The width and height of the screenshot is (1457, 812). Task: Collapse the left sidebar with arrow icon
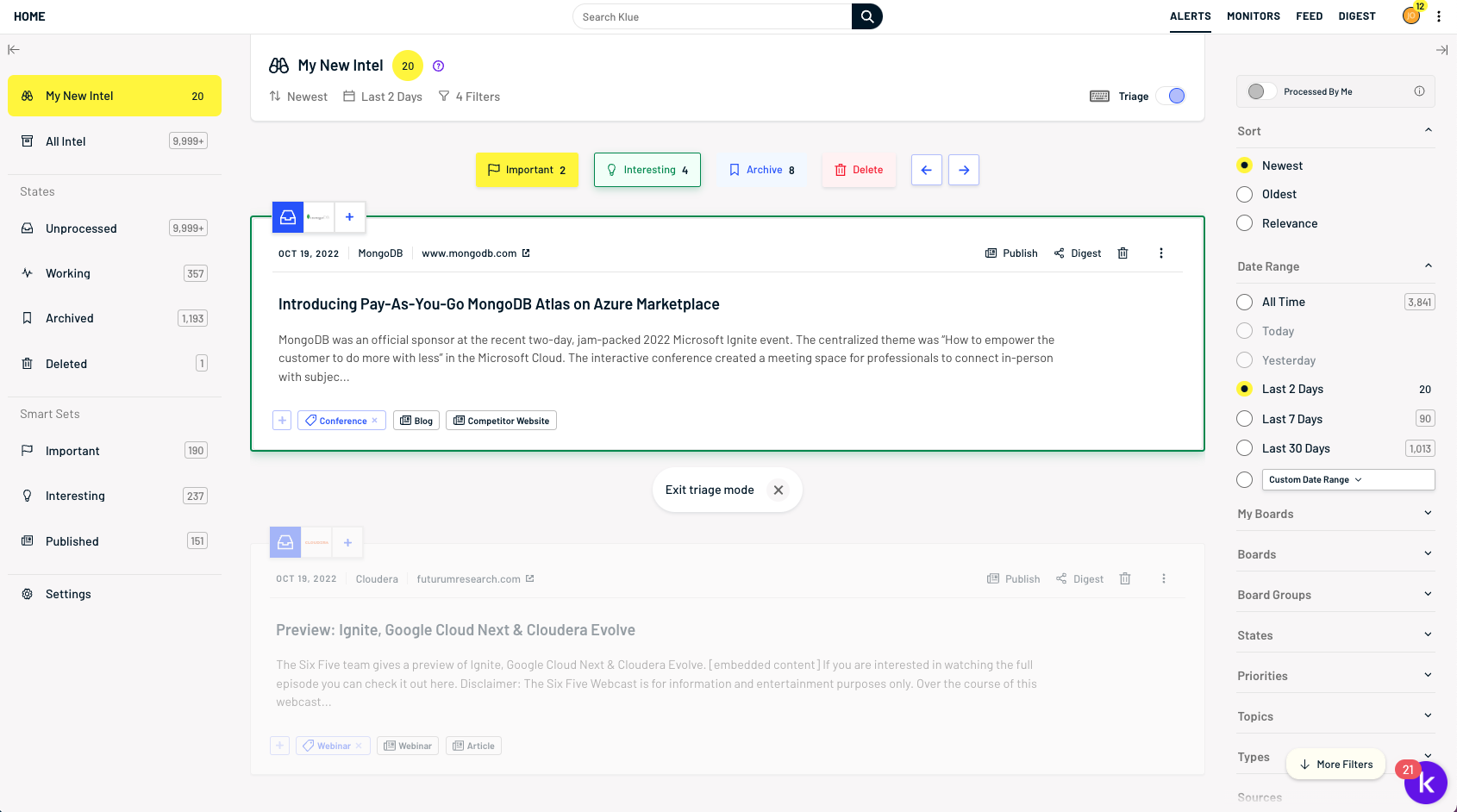coord(14,50)
